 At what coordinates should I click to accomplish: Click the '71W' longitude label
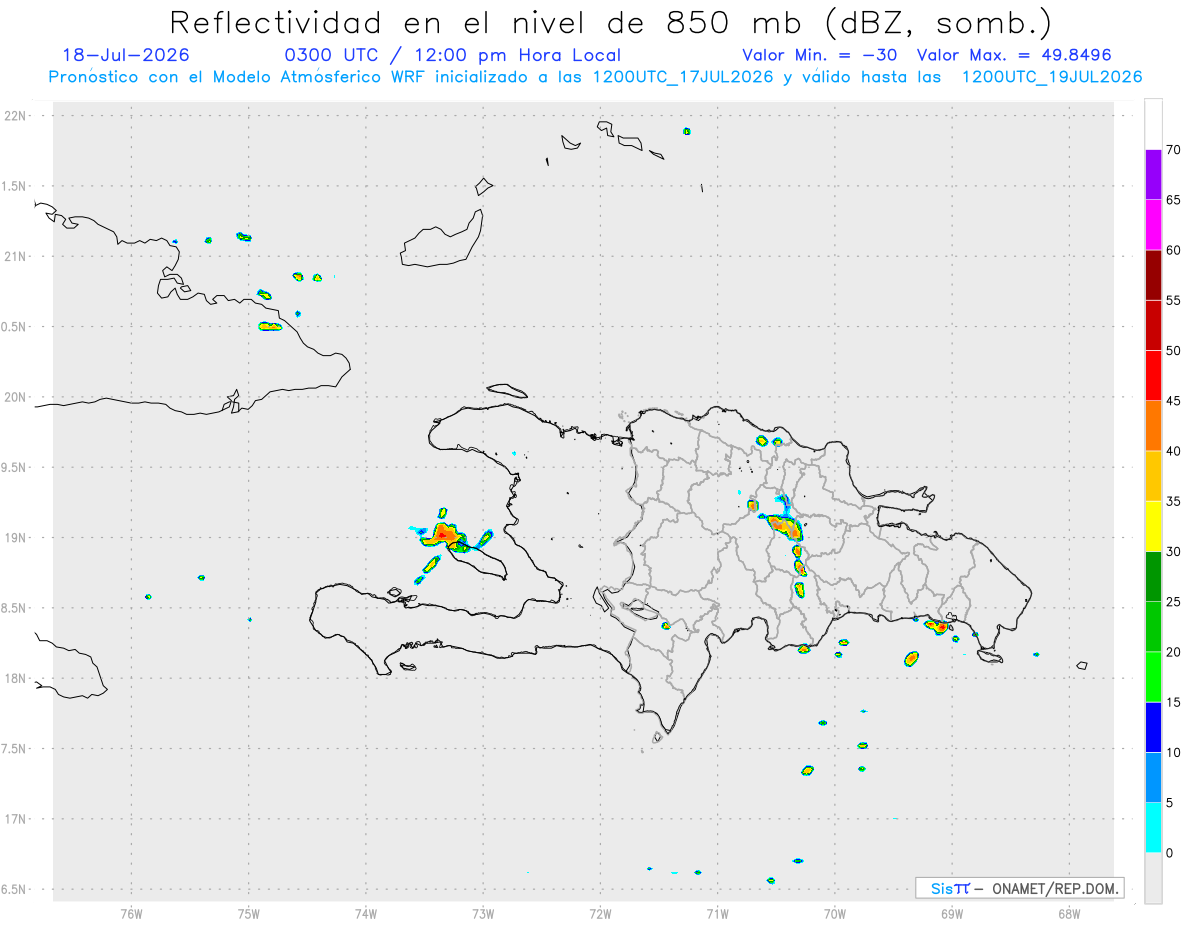click(x=717, y=913)
